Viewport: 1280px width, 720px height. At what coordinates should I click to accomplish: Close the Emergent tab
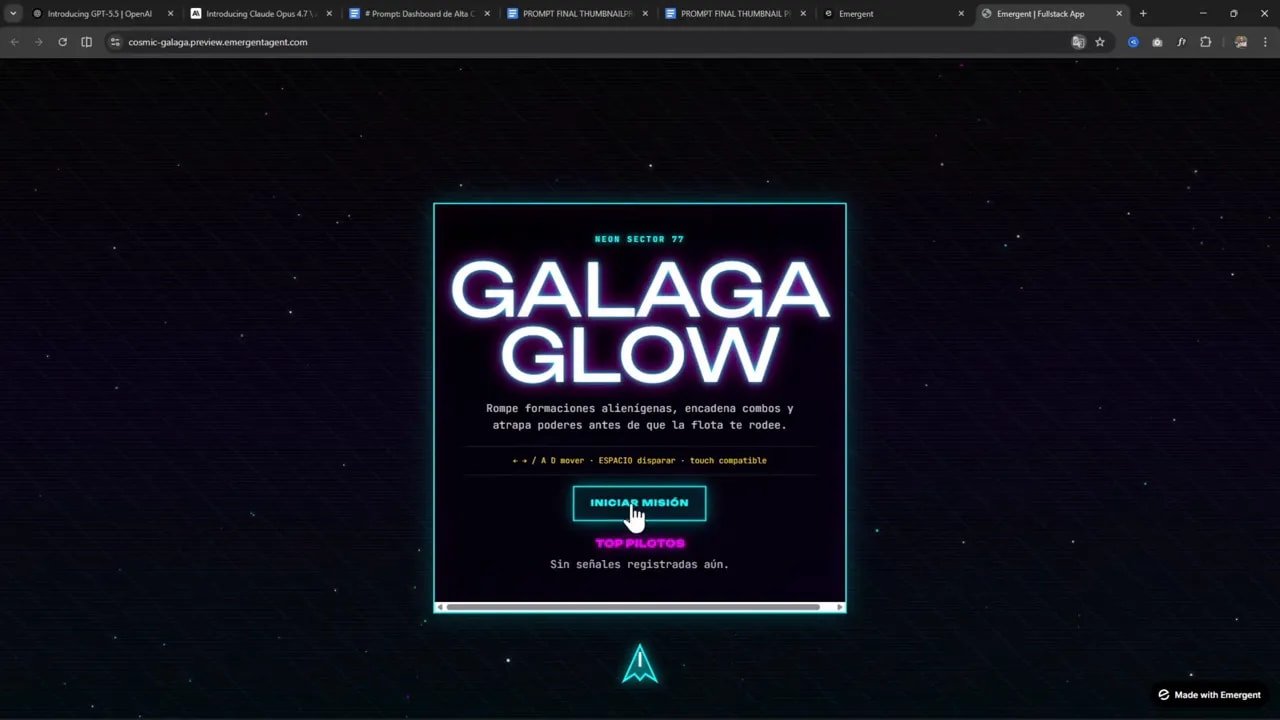[x=961, y=14]
